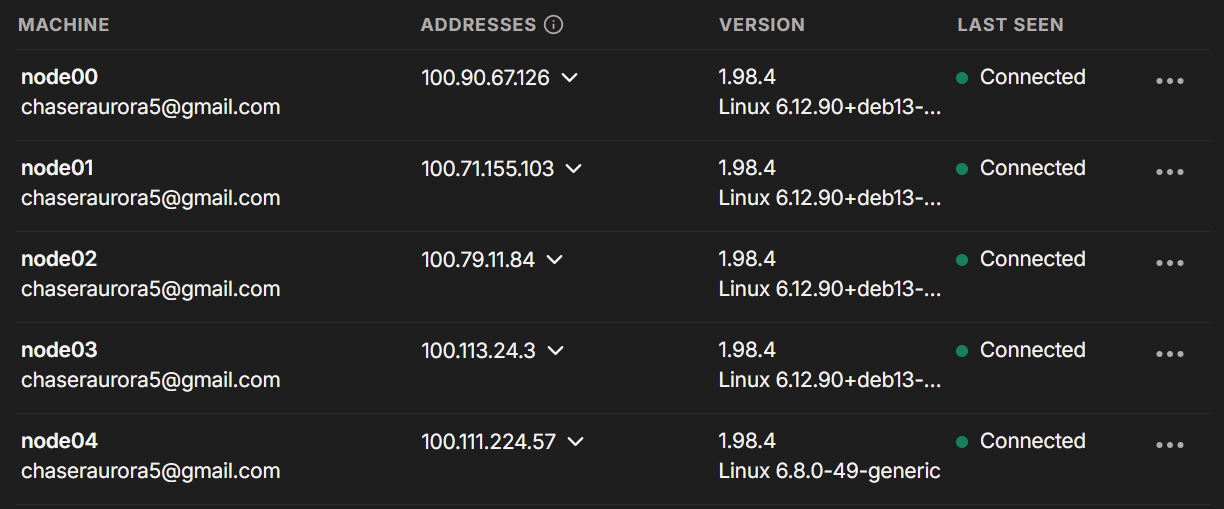The width and height of the screenshot is (1224, 509).
Task: Expand addresses dropdown for 100.113.24.3
Action: click(556, 350)
